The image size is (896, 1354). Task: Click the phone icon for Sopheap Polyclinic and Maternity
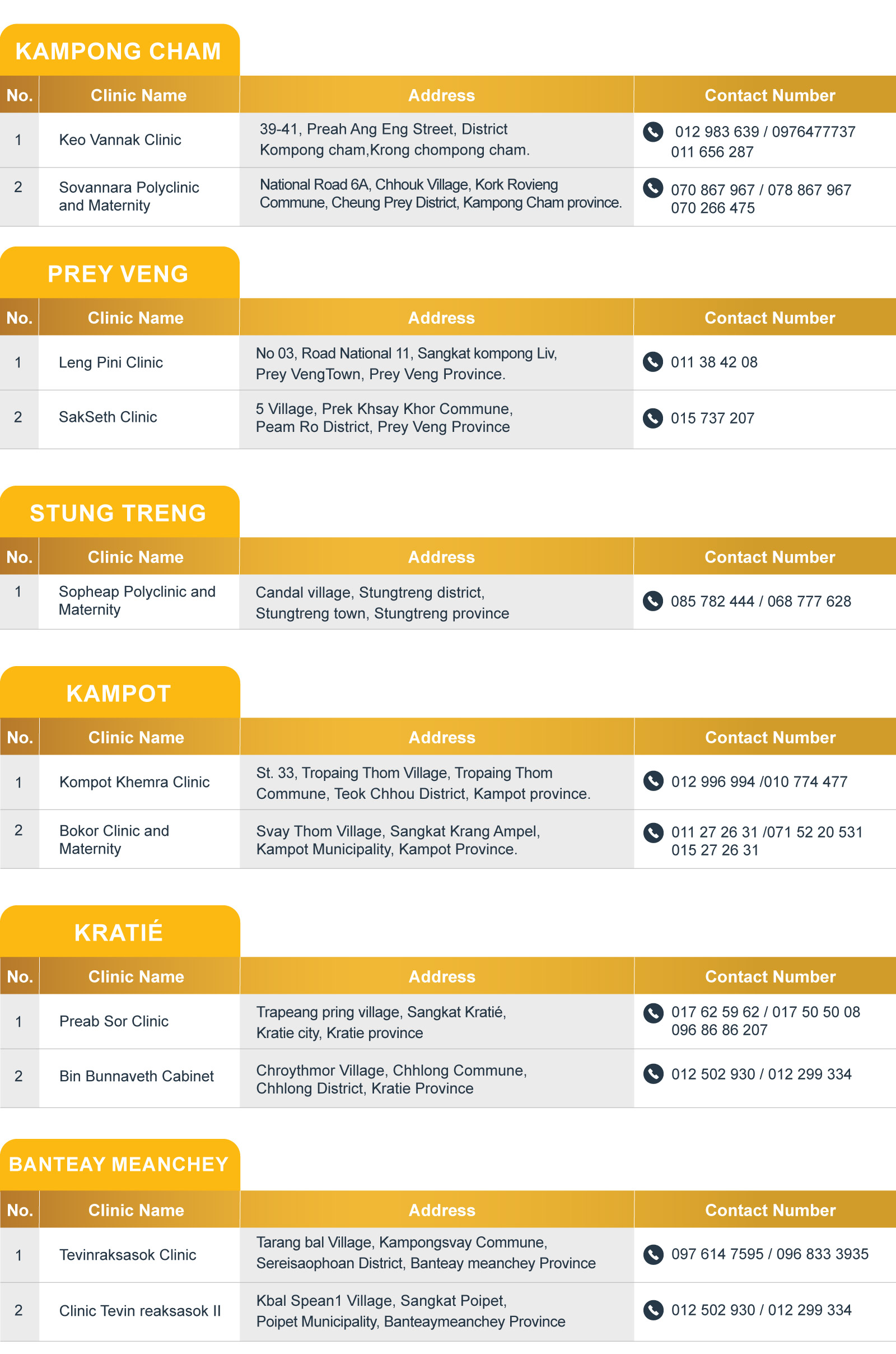[652, 601]
